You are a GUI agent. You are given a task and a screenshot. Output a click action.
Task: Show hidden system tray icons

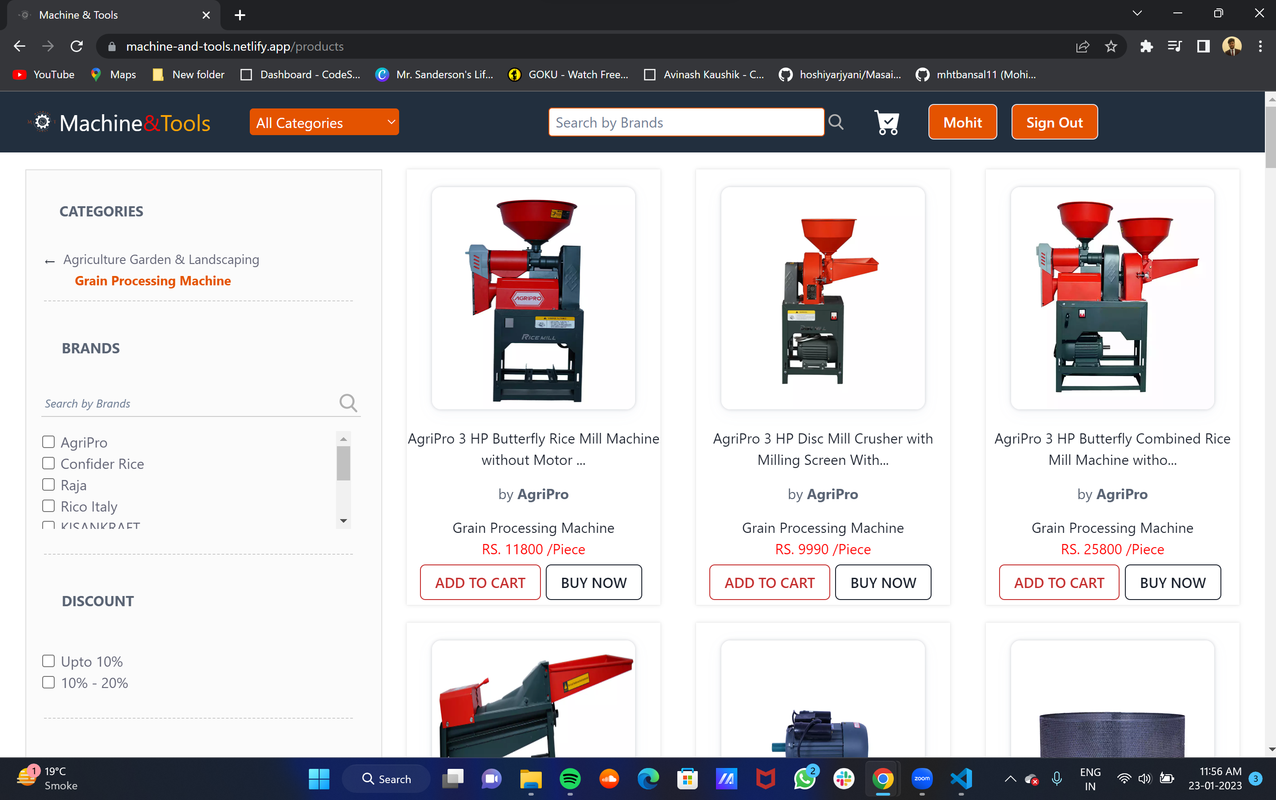[x=1009, y=779]
